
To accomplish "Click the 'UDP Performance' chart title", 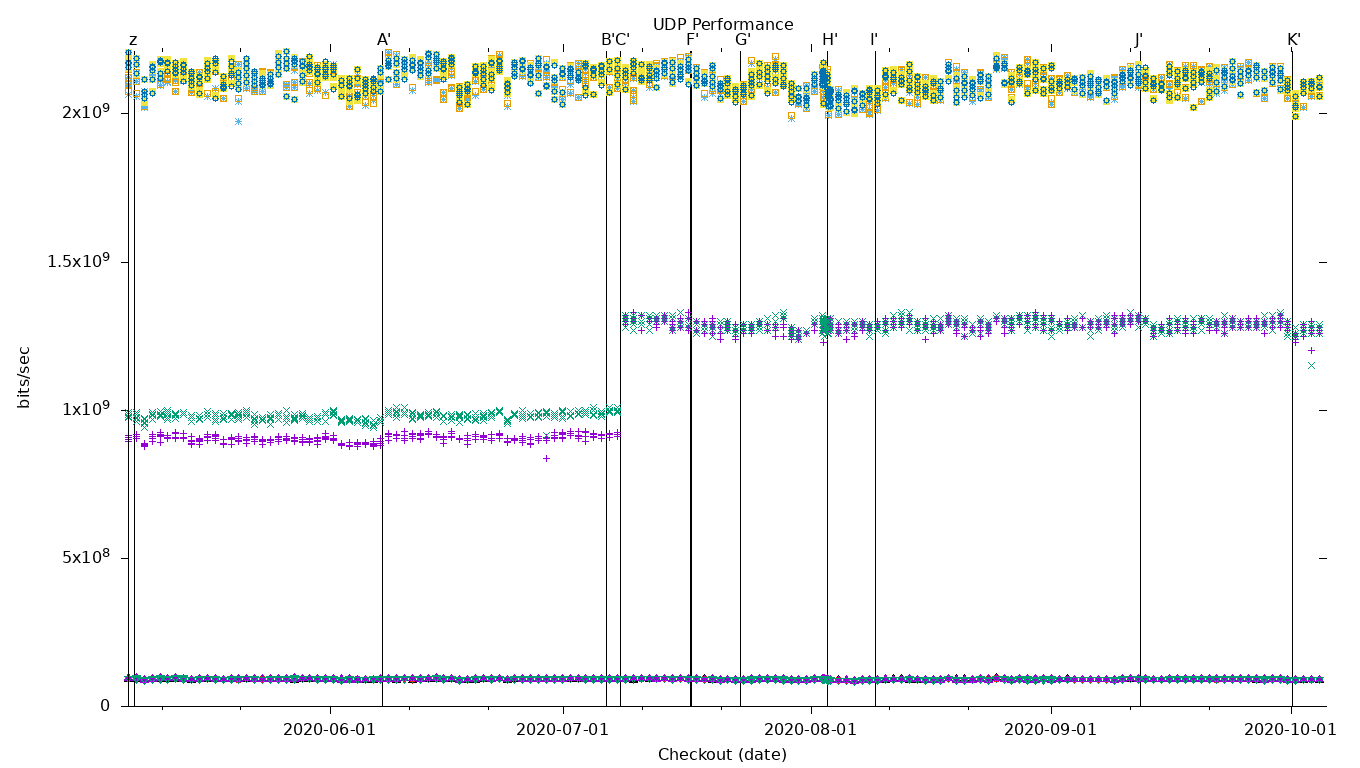I will tap(723, 25).
